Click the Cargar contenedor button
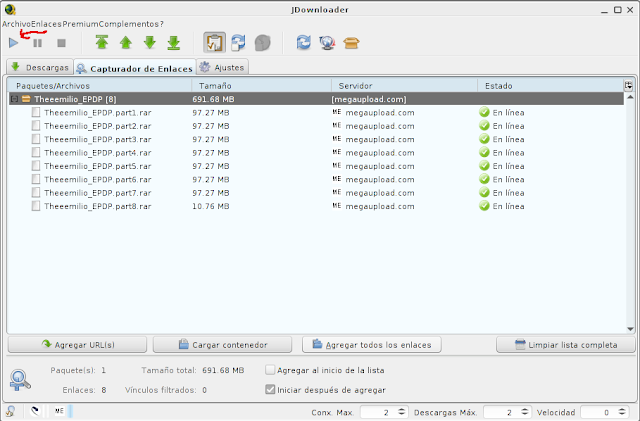 coord(222,345)
